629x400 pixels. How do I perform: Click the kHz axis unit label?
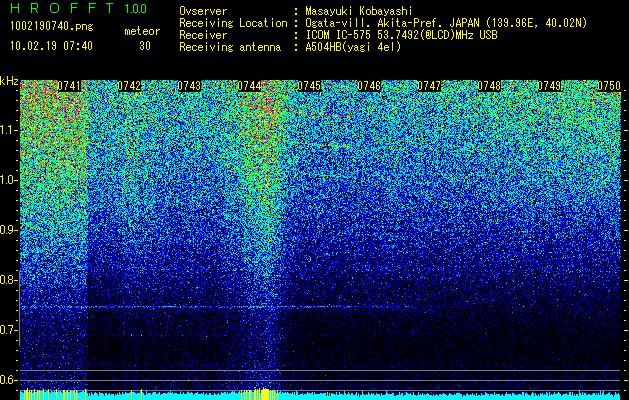[x=9, y=81]
